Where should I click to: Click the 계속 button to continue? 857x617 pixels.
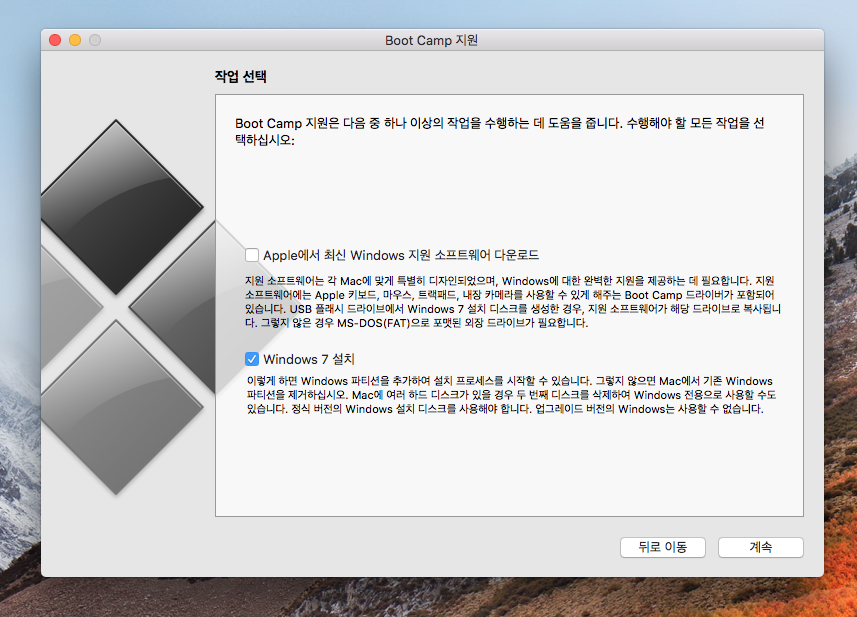[x=760, y=547]
